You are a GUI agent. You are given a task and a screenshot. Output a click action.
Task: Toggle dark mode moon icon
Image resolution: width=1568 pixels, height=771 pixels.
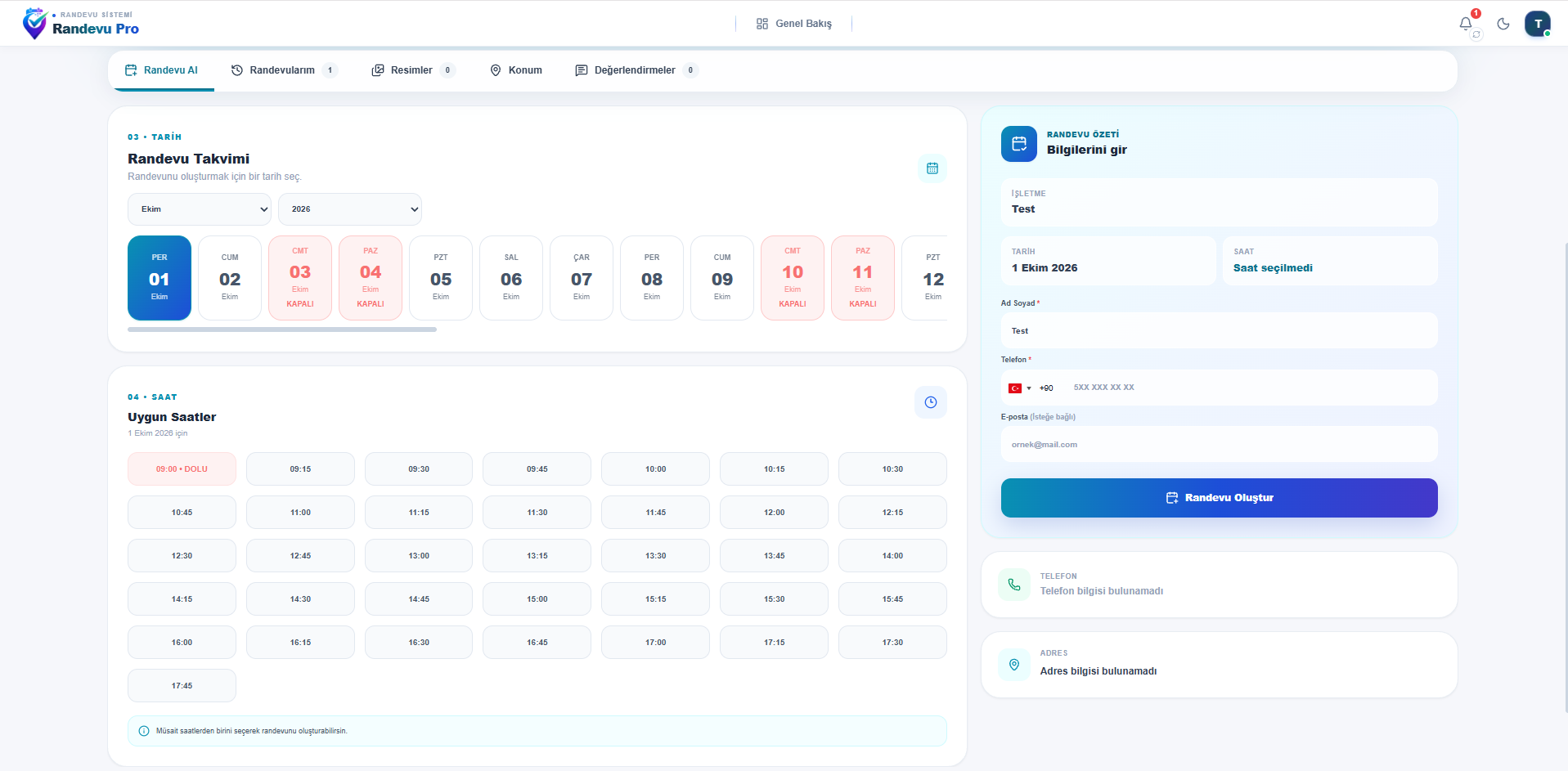point(1503,24)
